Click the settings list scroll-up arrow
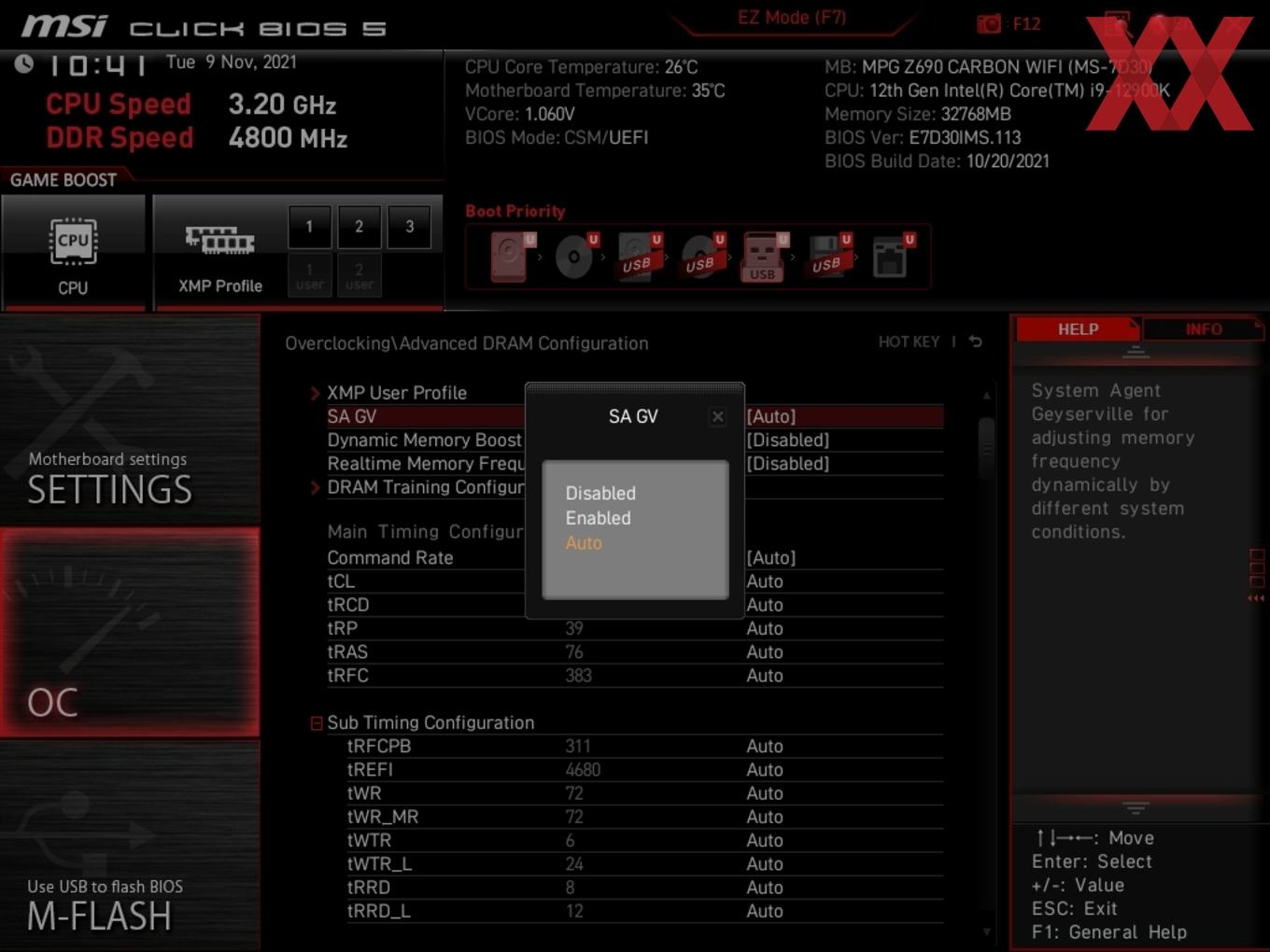 coord(986,396)
